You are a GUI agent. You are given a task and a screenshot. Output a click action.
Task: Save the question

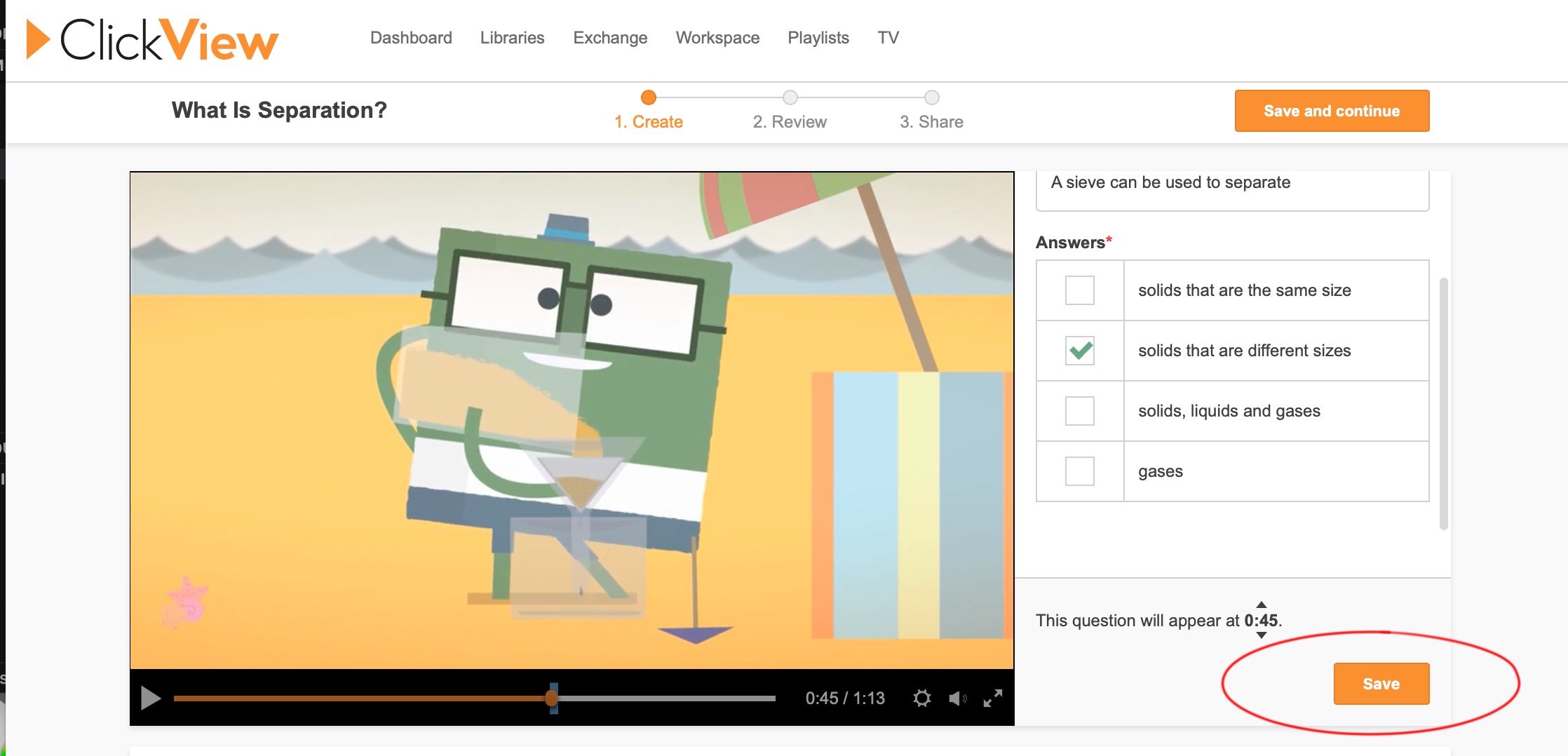click(x=1381, y=684)
